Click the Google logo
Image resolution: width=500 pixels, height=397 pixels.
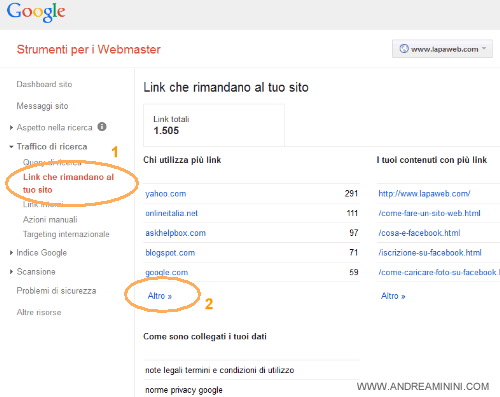[36, 12]
